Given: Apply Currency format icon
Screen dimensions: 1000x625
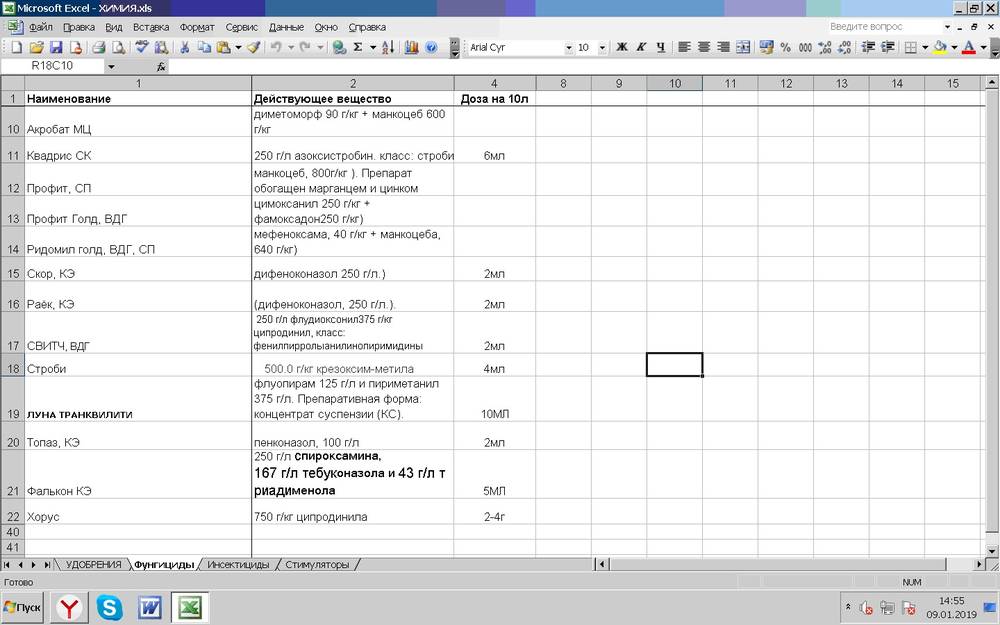Looking at the screenshot, I should click(767, 47).
